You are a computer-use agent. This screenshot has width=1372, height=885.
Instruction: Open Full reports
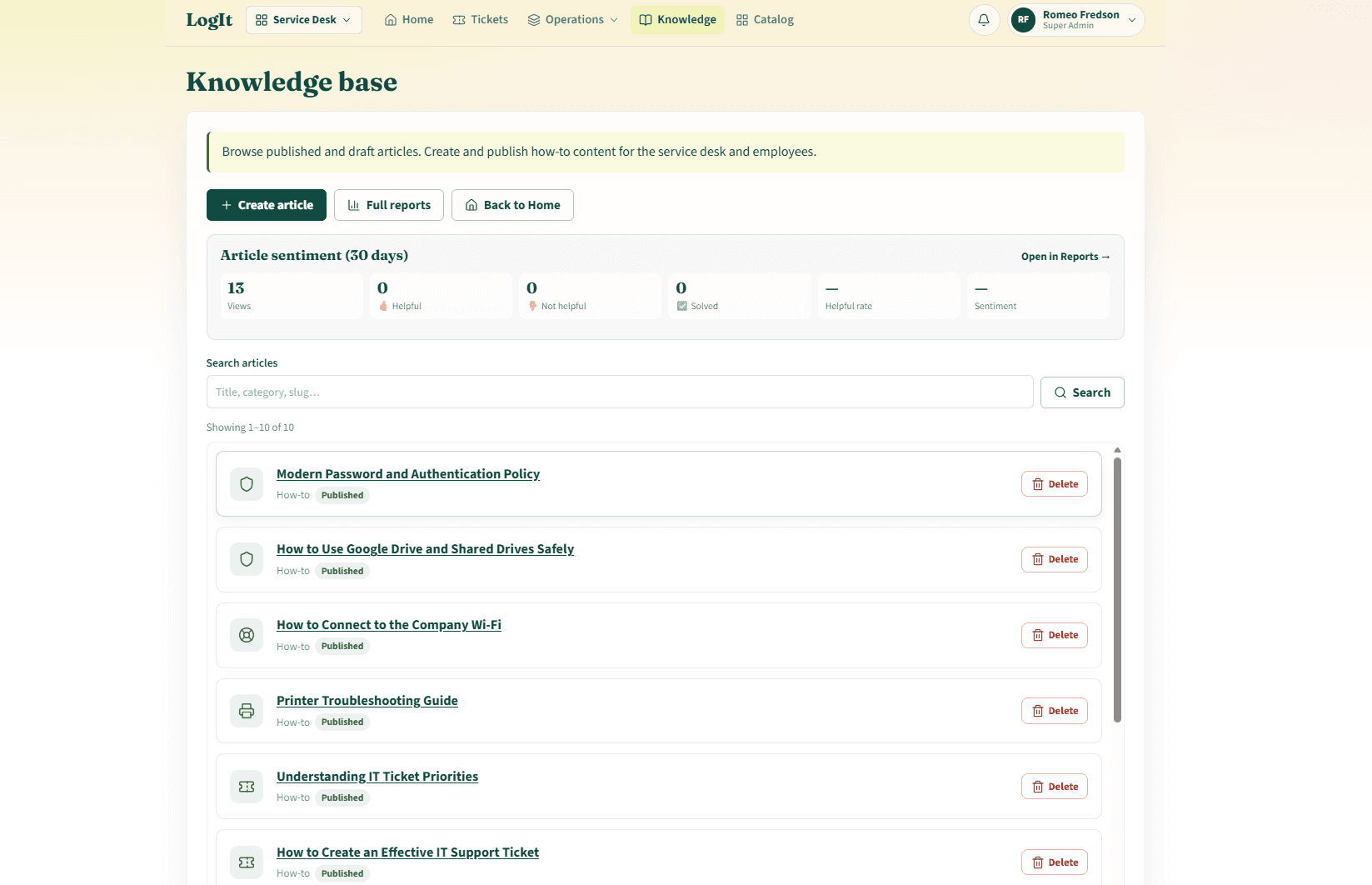389,205
